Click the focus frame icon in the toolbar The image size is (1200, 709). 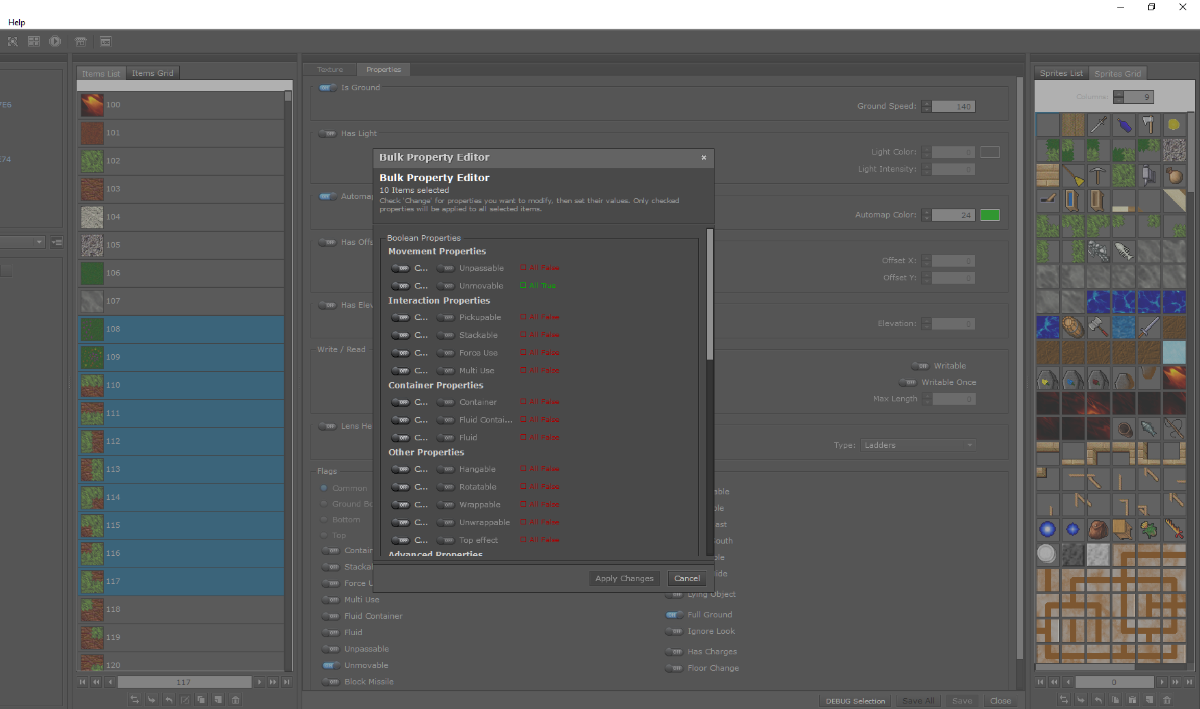(13, 41)
